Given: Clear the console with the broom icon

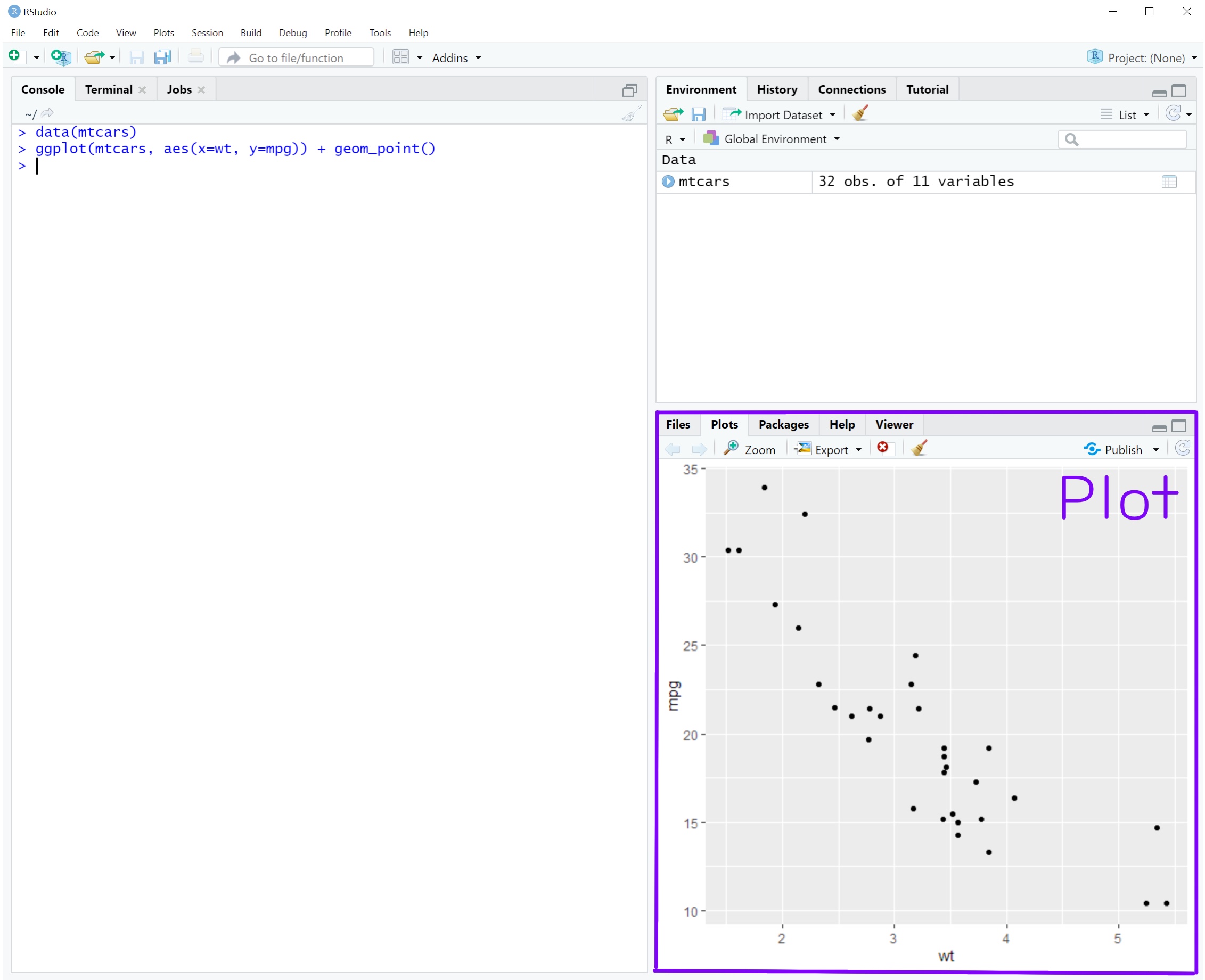Looking at the screenshot, I should point(631,113).
